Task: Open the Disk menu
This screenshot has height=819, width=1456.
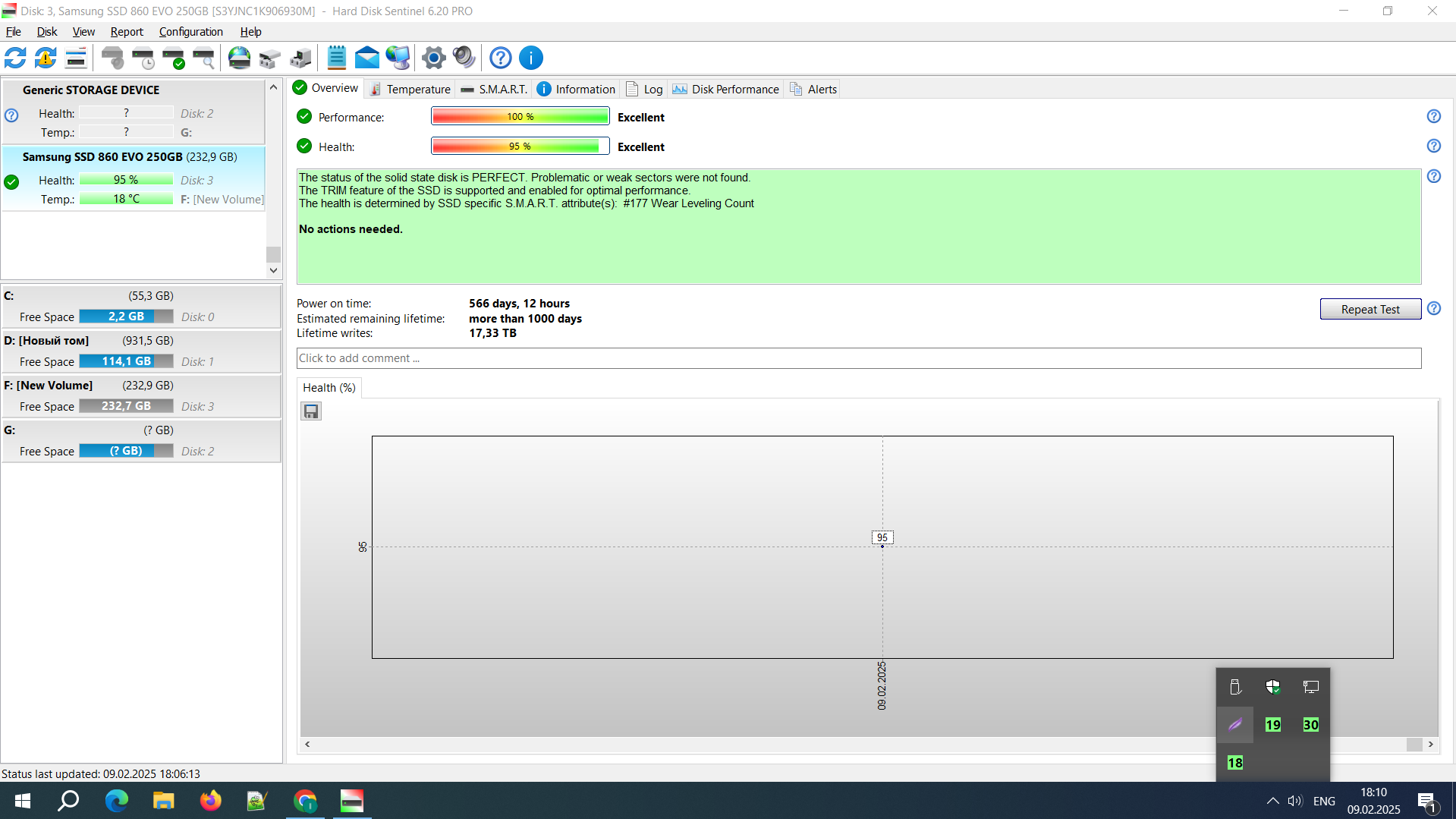Action: tap(47, 32)
